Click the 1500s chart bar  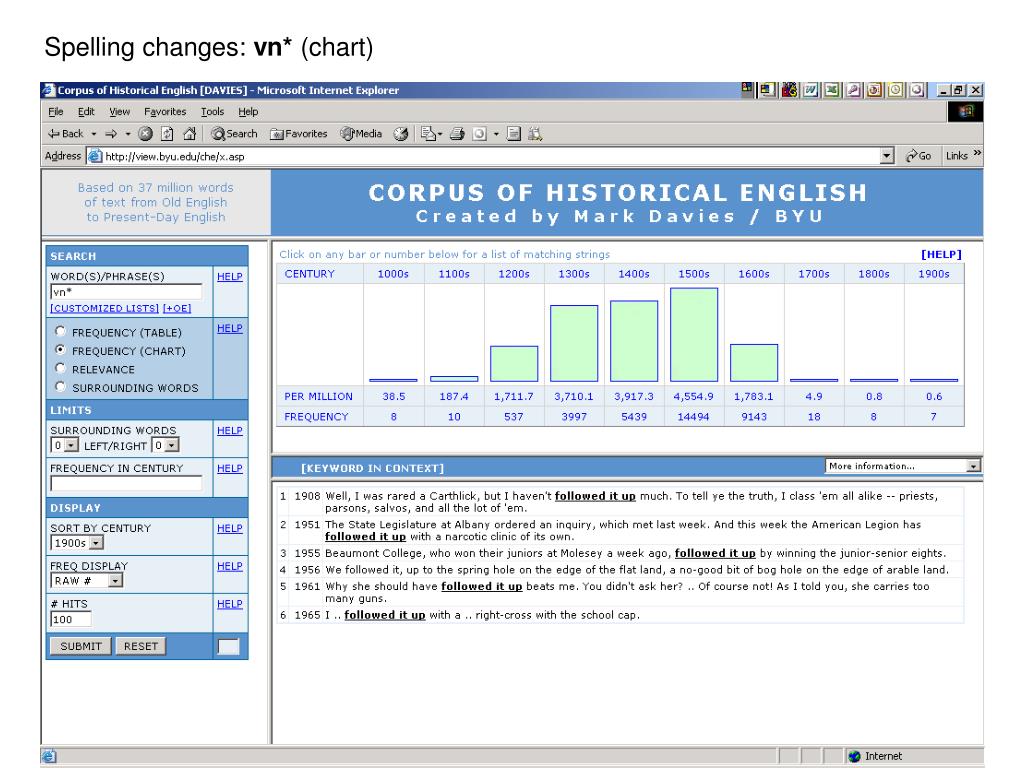694,334
